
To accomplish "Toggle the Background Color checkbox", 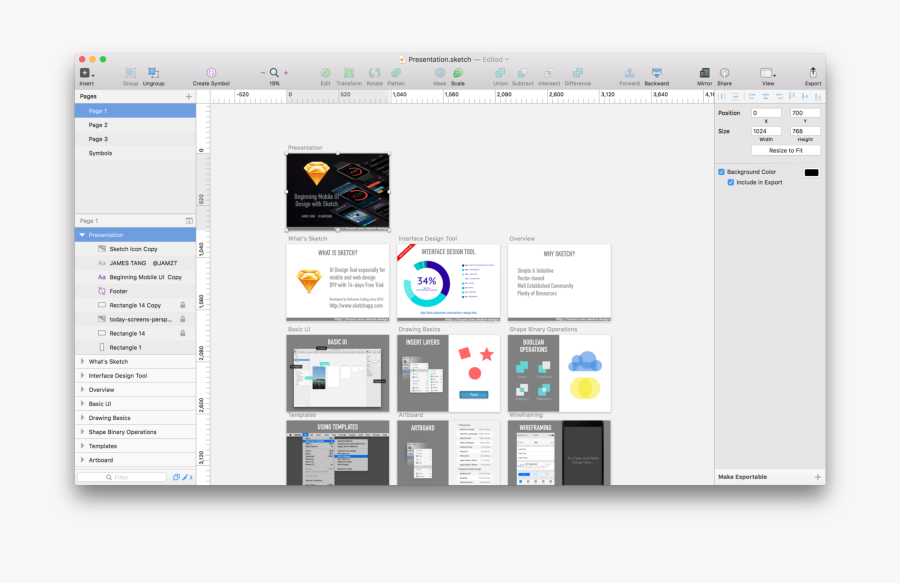I will click(721, 172).
